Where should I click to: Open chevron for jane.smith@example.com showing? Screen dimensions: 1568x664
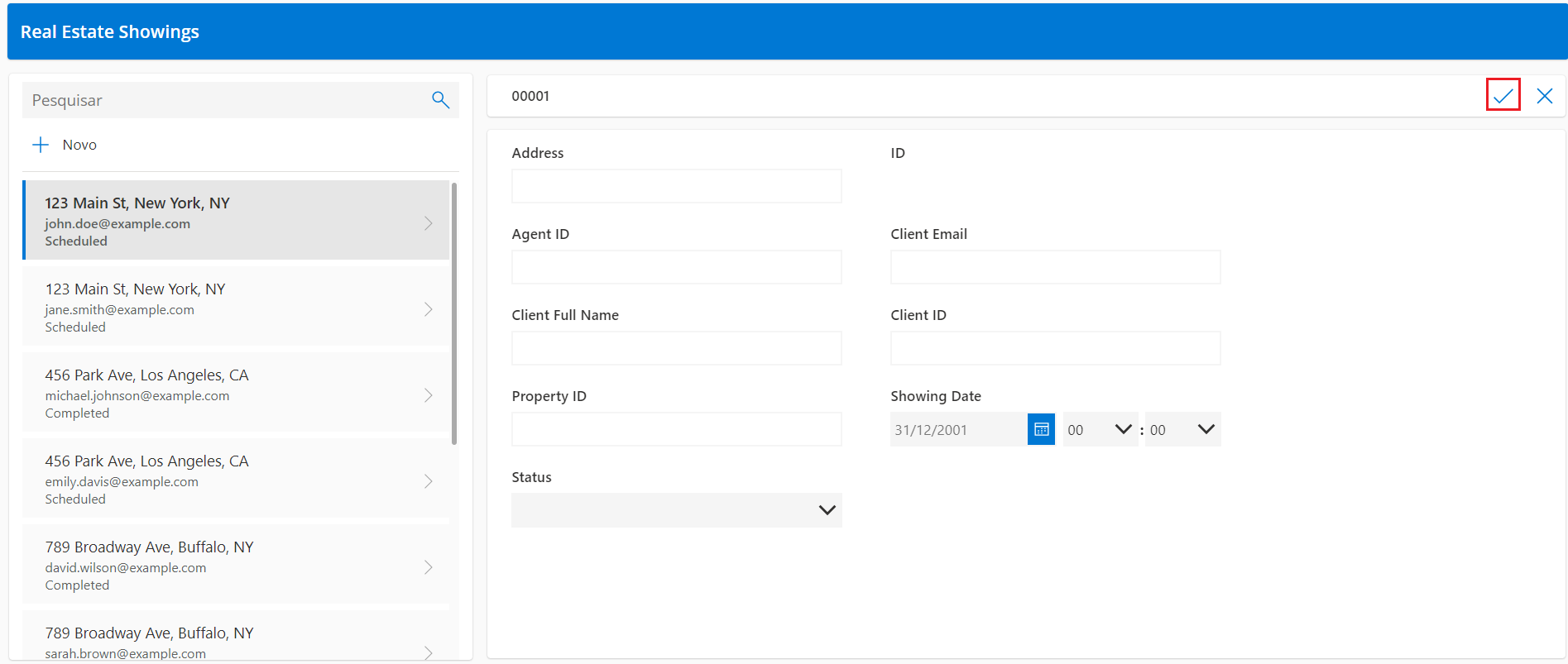(x=429, y=309)
